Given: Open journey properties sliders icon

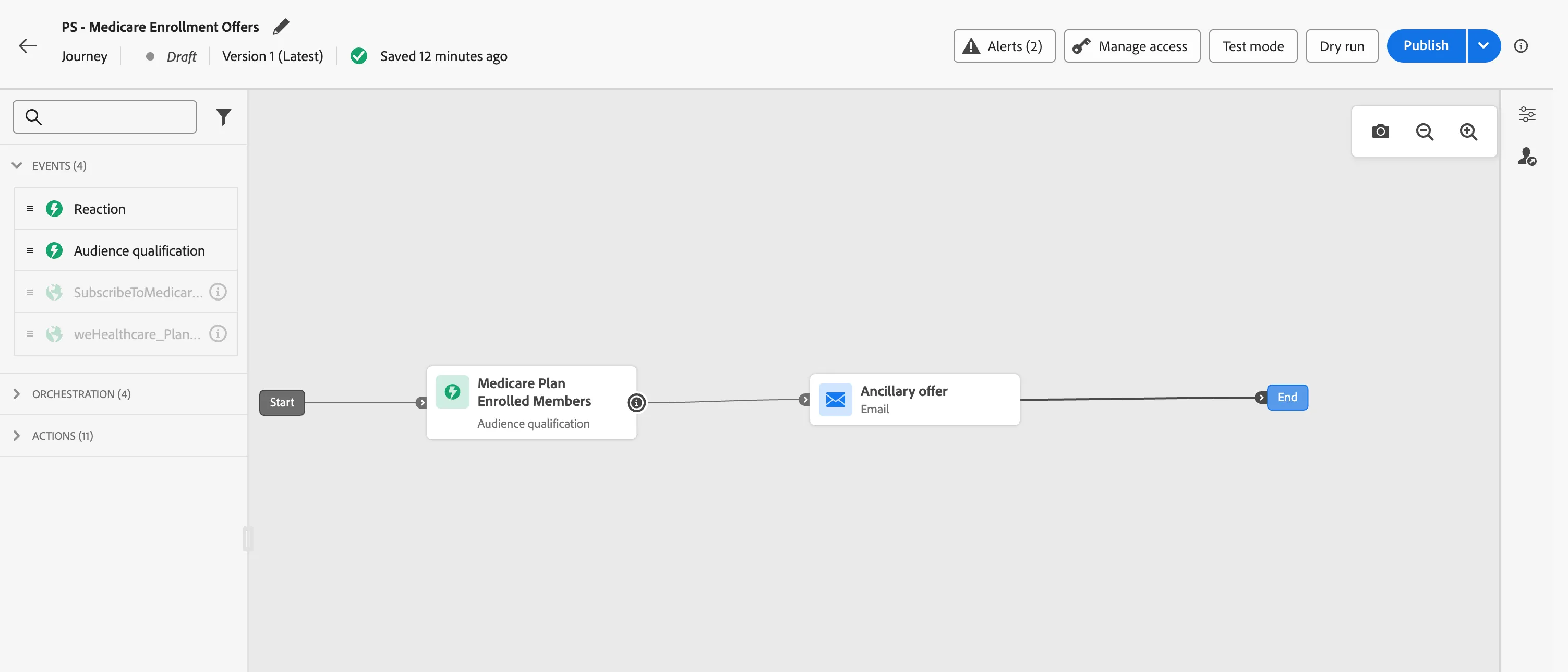Looking at the screenshot, I should click(1527, 114).
